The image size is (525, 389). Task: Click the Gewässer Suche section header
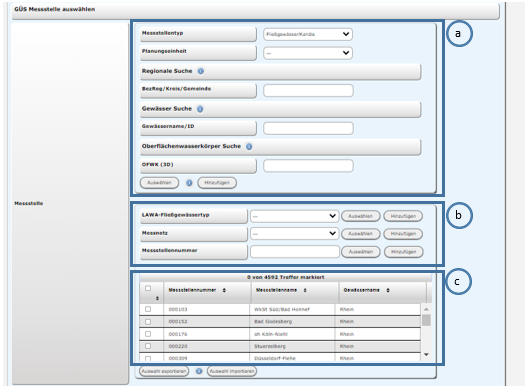[280, 109]
